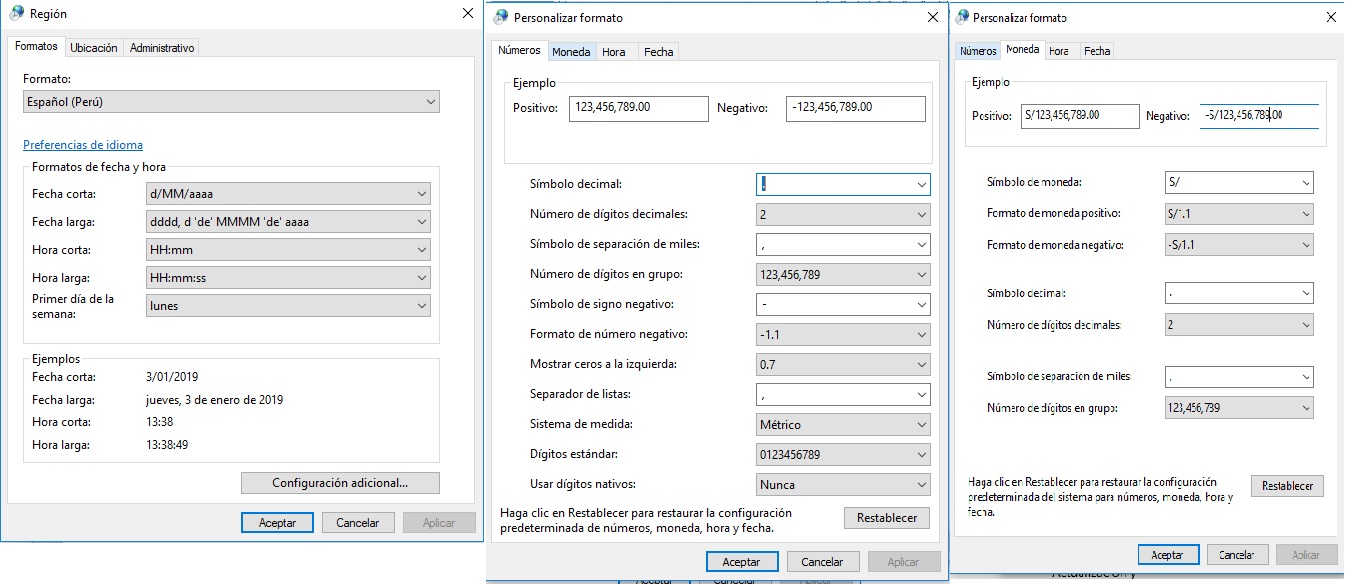Click globe icon of right Personalizar formato window

pos(962,17)
